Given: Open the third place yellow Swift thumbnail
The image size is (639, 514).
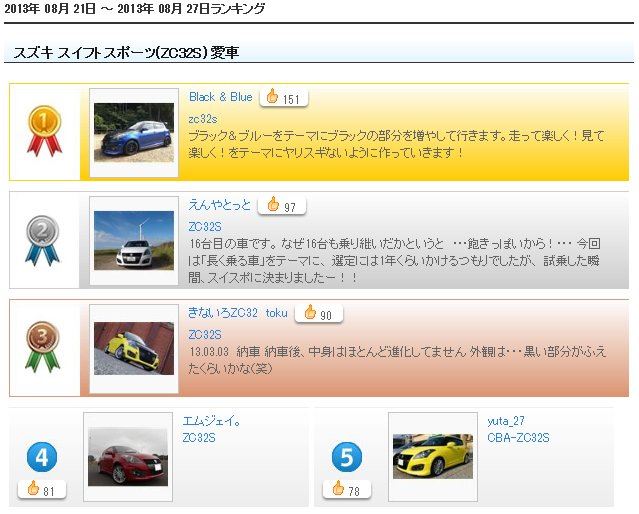Looking at the screenshot, I should pyautogui.click(x=134, y=349).
